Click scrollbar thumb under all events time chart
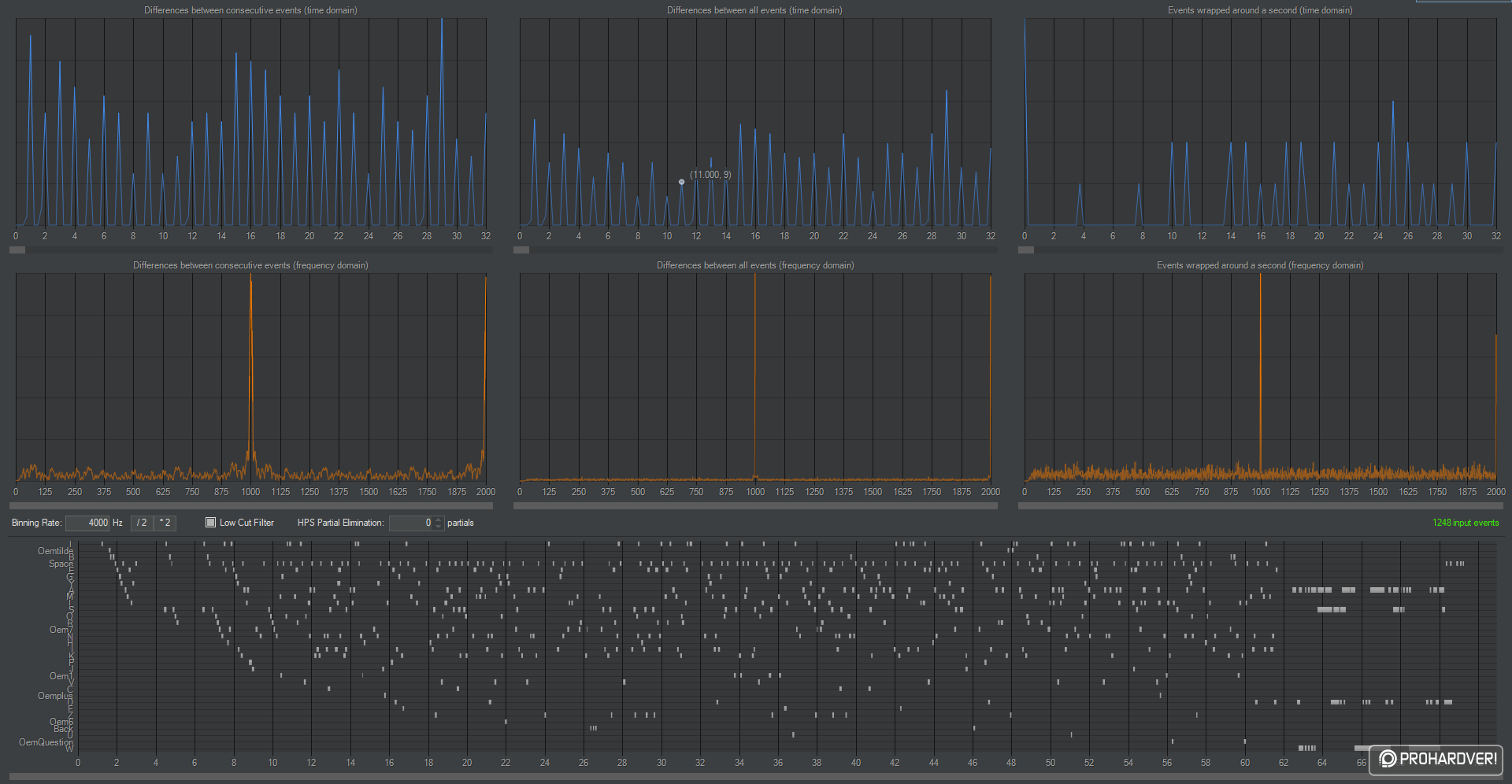Image resolution: width=1512 pixels, height=784 pixels. (x=521, y=250)
